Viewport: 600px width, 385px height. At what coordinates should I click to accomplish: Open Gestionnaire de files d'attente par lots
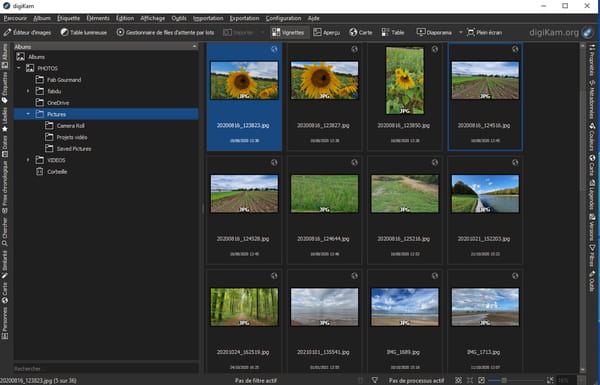[x=165, y=33]
